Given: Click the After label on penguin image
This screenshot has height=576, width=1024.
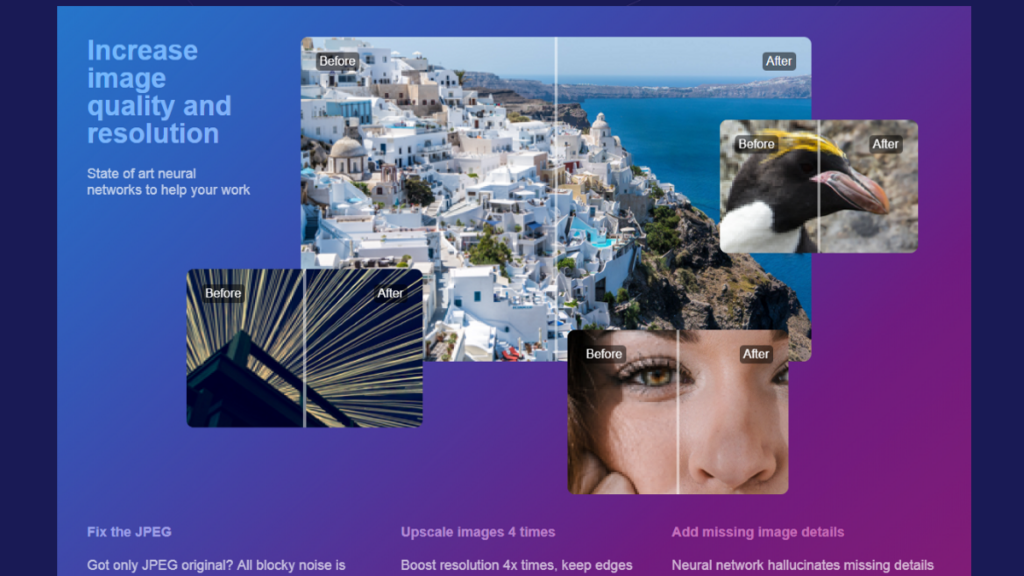Looking at the screenshot, I should pyautogui.click(x=885, y=144).
